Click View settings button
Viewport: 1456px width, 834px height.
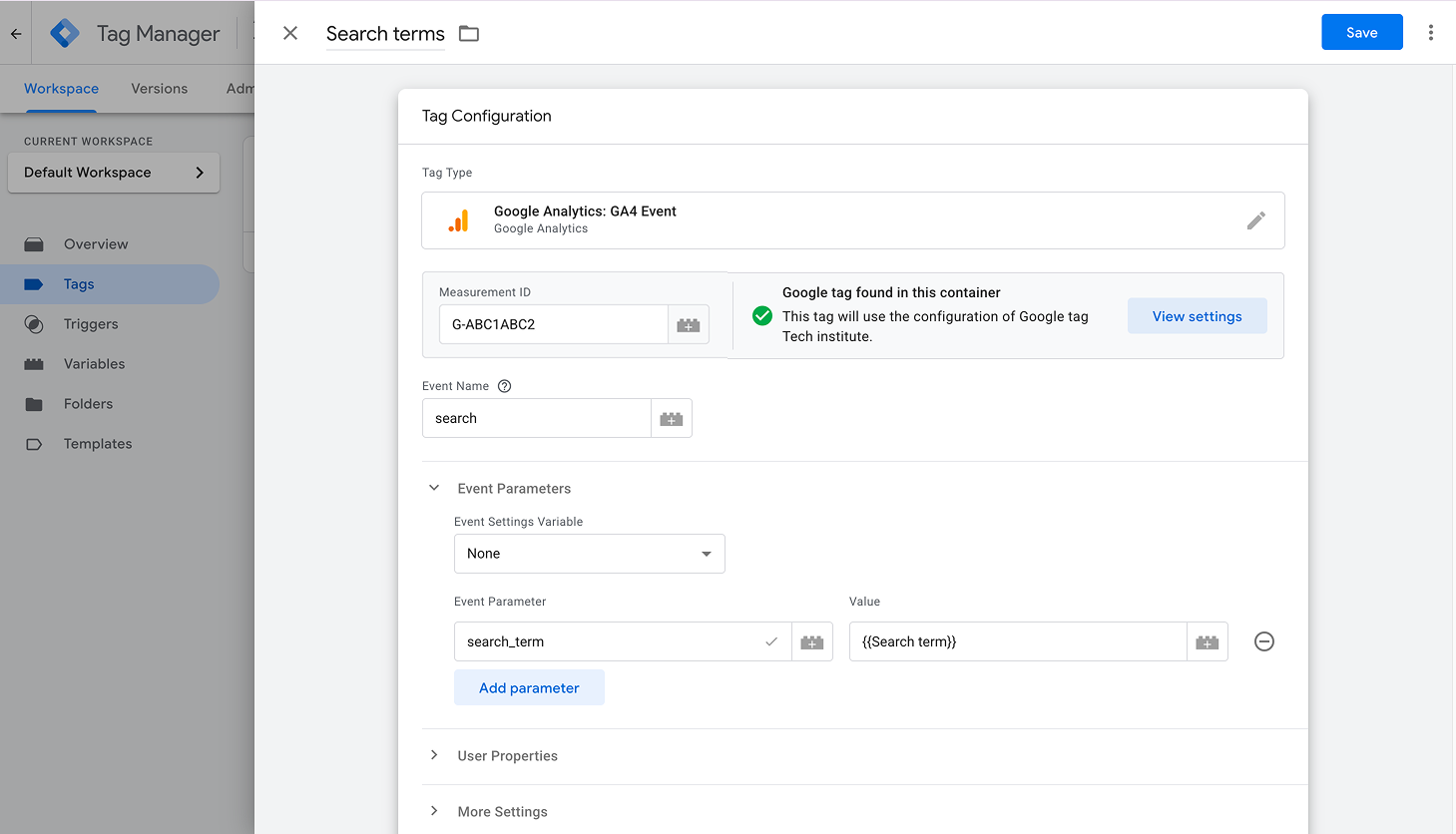click(x=1198, y=316)
